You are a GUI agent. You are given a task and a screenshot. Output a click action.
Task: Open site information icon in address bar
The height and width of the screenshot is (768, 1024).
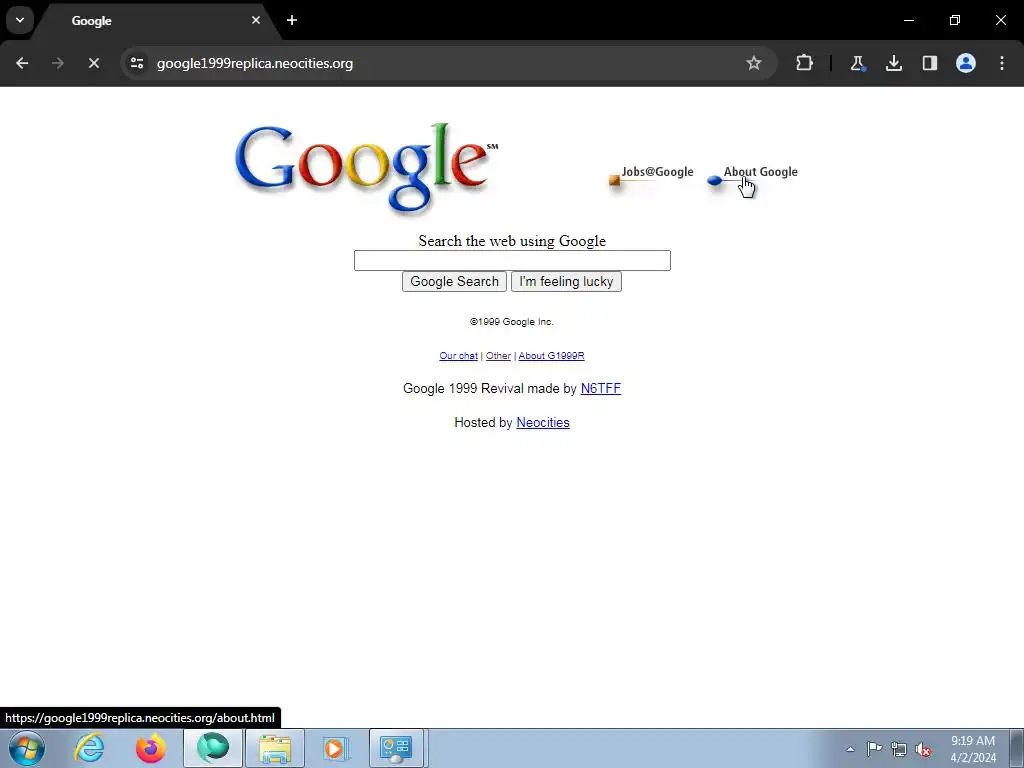click(136, 63)
